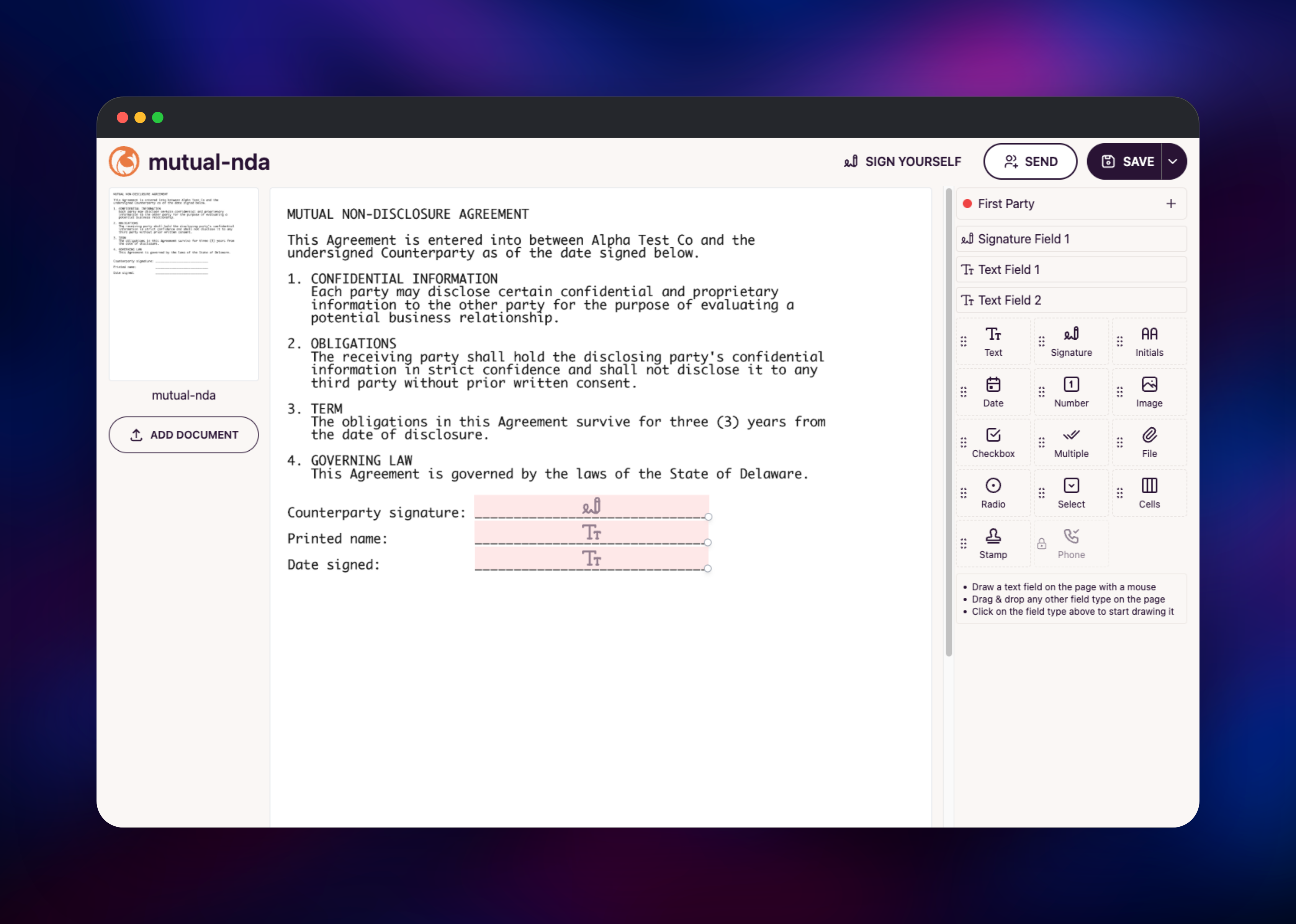Click the drag handle beside Checkbox
Image resolution: width=1296 pixels, height=924 pixels.
click(x=963, y=443)
